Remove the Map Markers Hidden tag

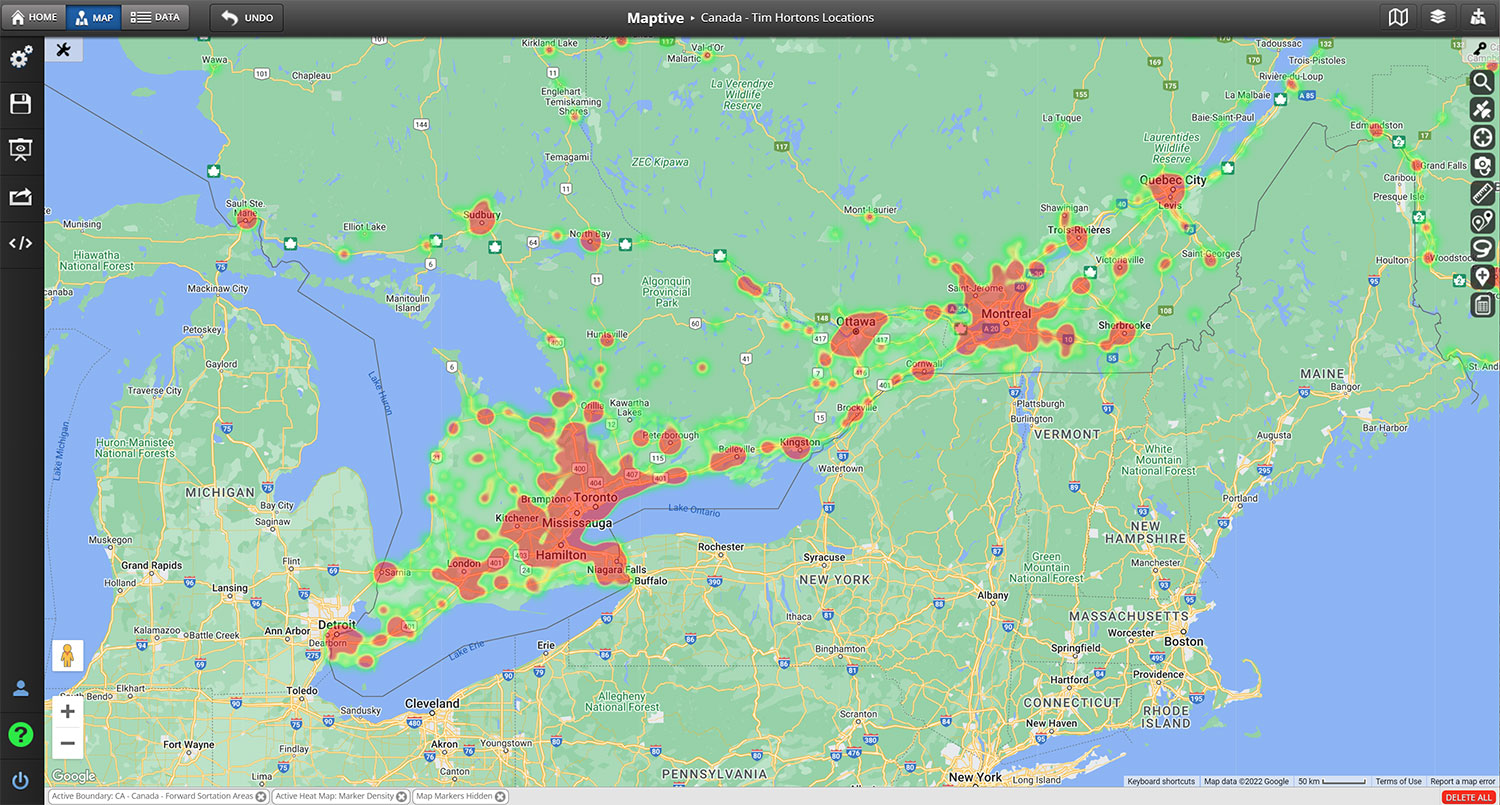pos(499,797)
